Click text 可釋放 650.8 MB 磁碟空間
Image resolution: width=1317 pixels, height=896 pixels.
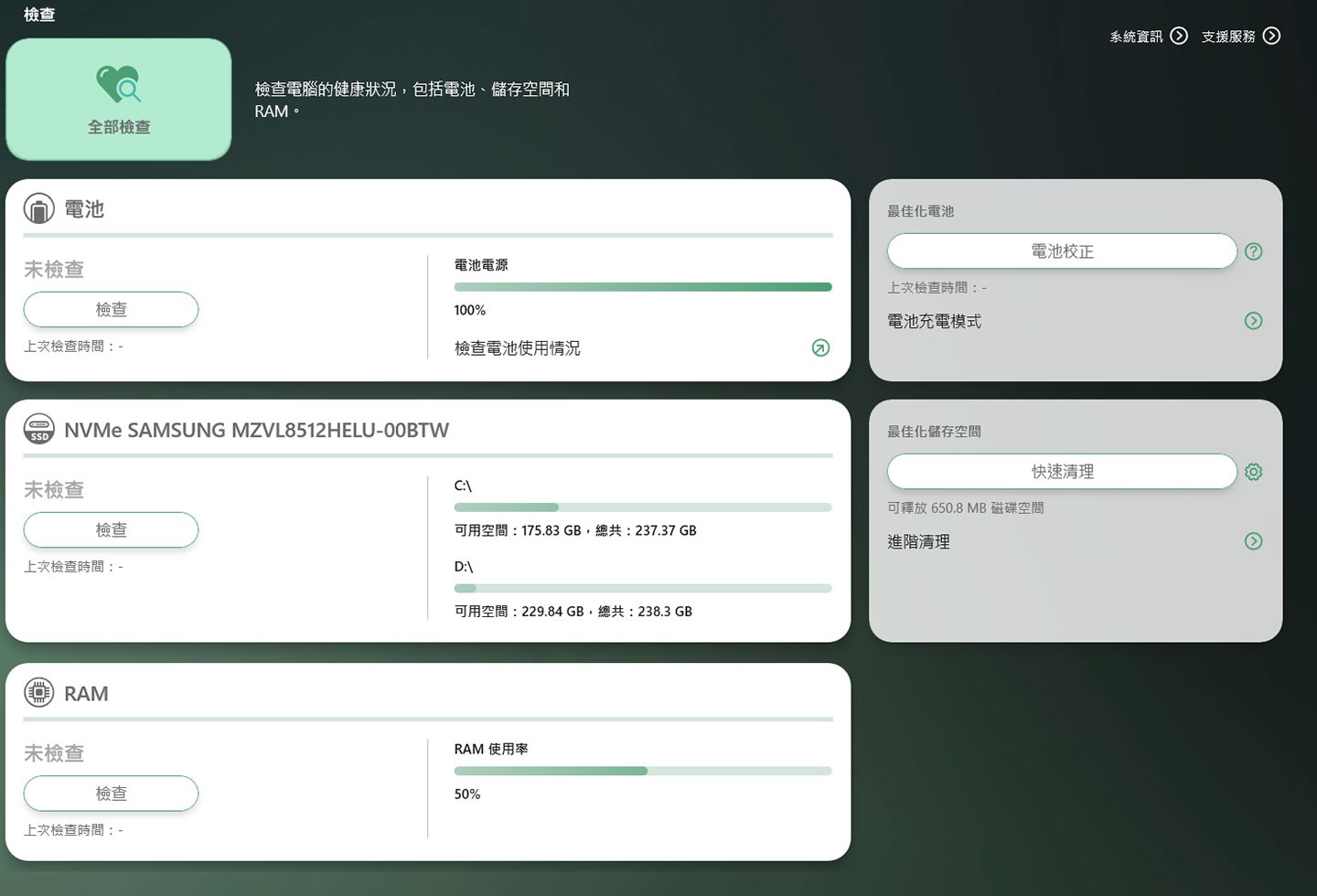pyautogui.click(x=965, y=507)
